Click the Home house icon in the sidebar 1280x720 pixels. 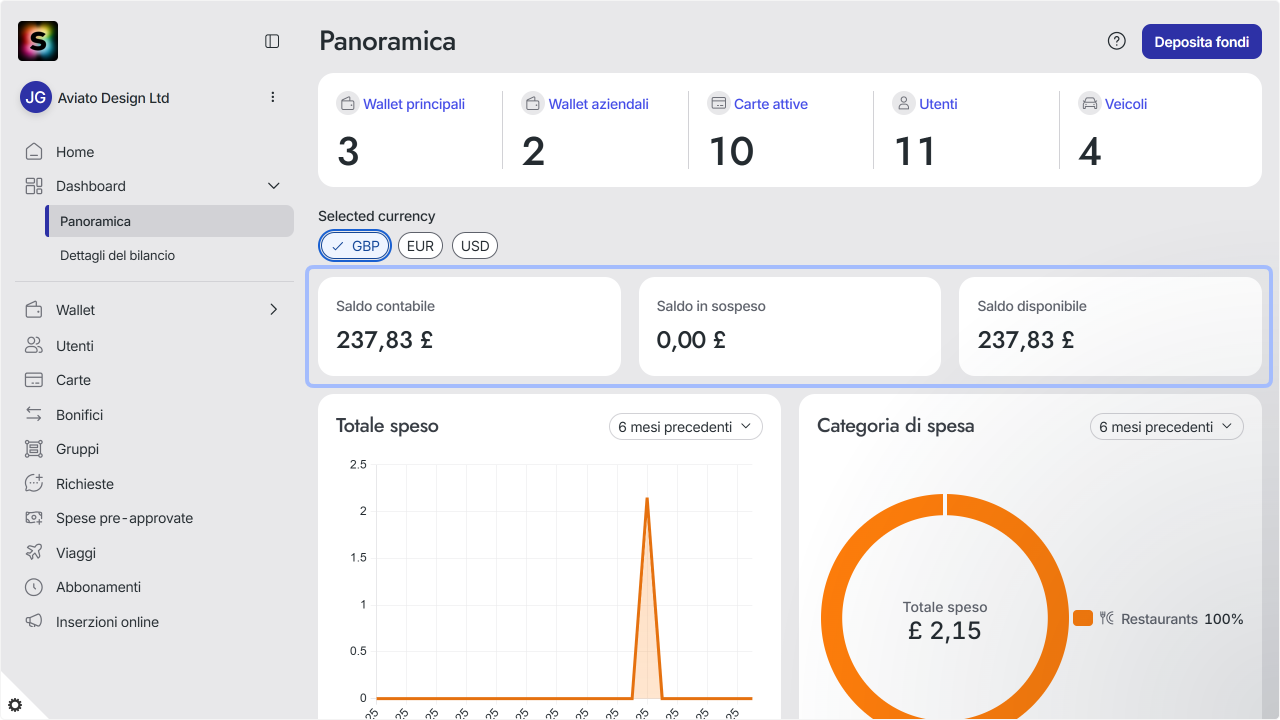click(x=34, y=152)
